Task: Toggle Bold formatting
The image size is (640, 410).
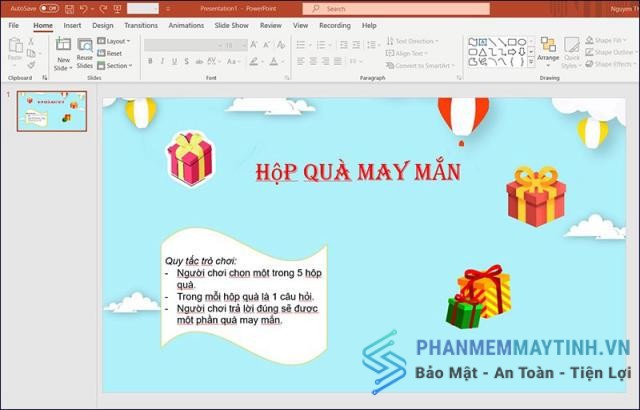Action: [150, 62]
